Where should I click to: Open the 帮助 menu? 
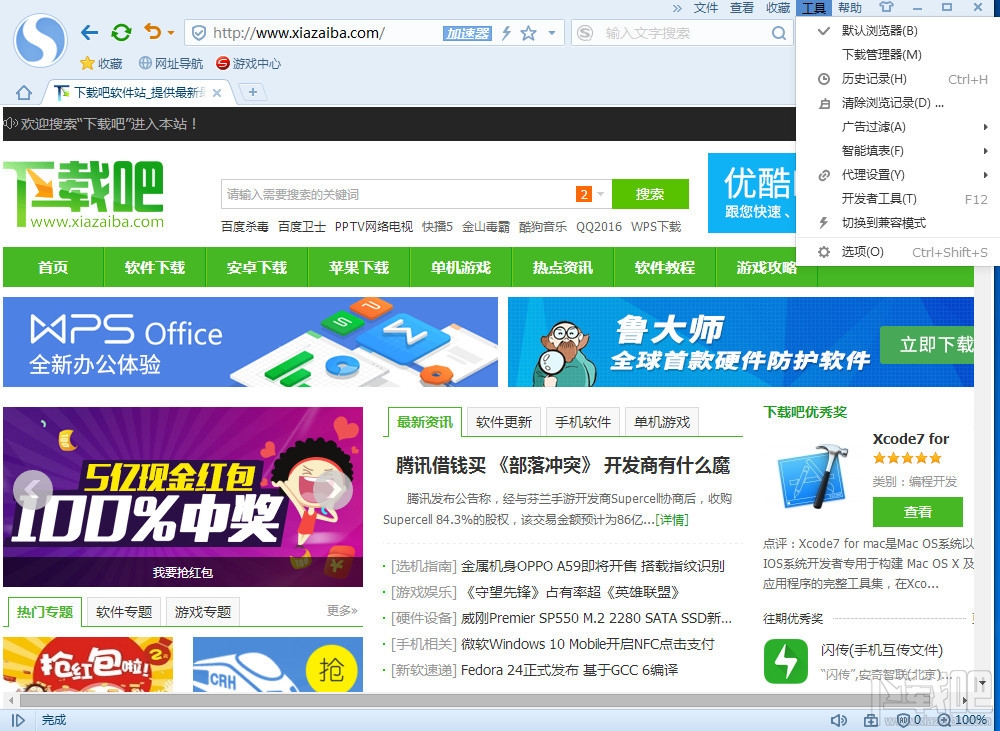pos(849,8)
